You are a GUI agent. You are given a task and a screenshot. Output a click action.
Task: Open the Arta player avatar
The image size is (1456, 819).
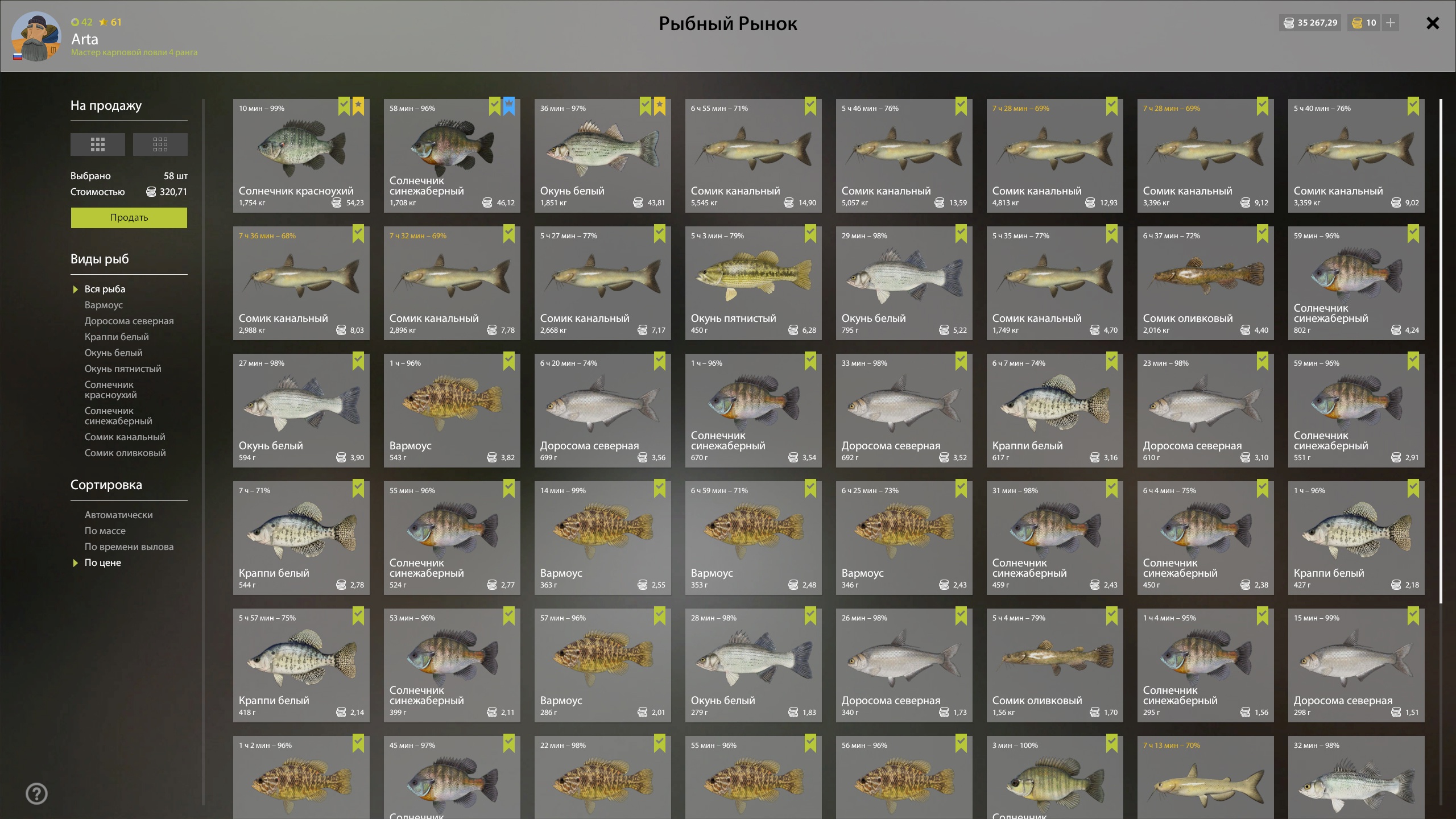tap(36, 36)
